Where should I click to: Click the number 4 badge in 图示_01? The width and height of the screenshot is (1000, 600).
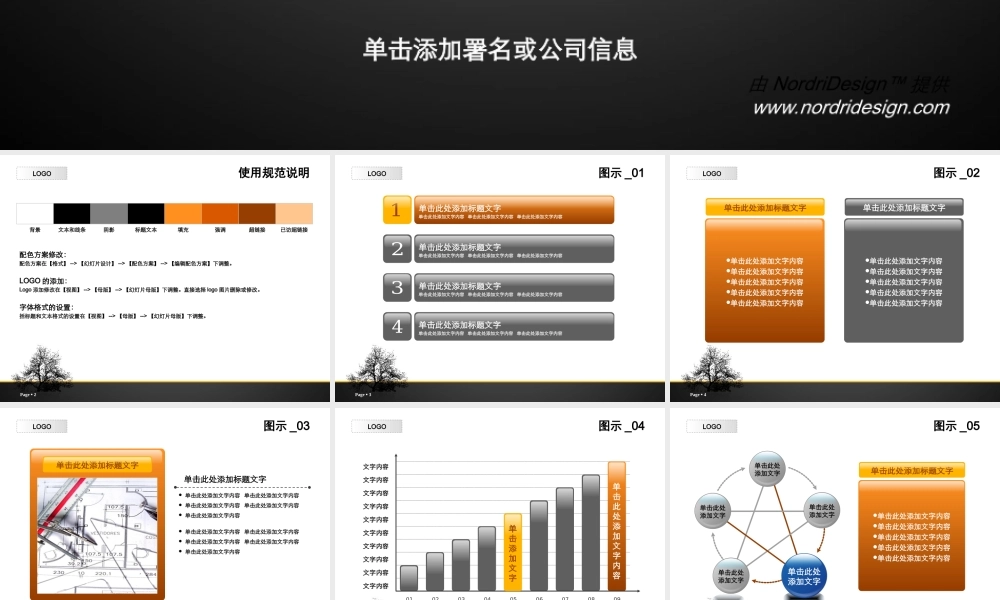point(396,326)
